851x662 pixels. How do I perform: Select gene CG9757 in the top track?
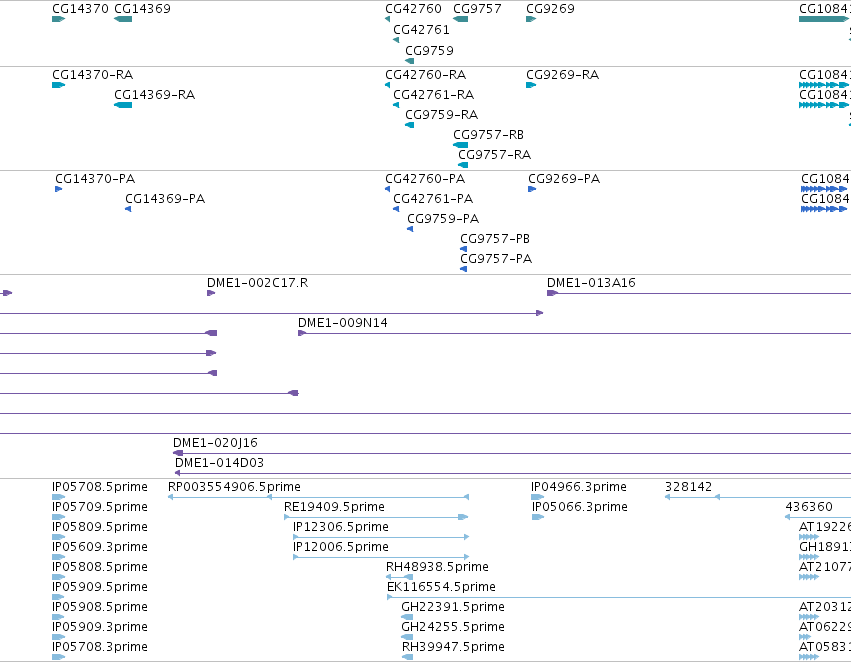click(460, 19)
